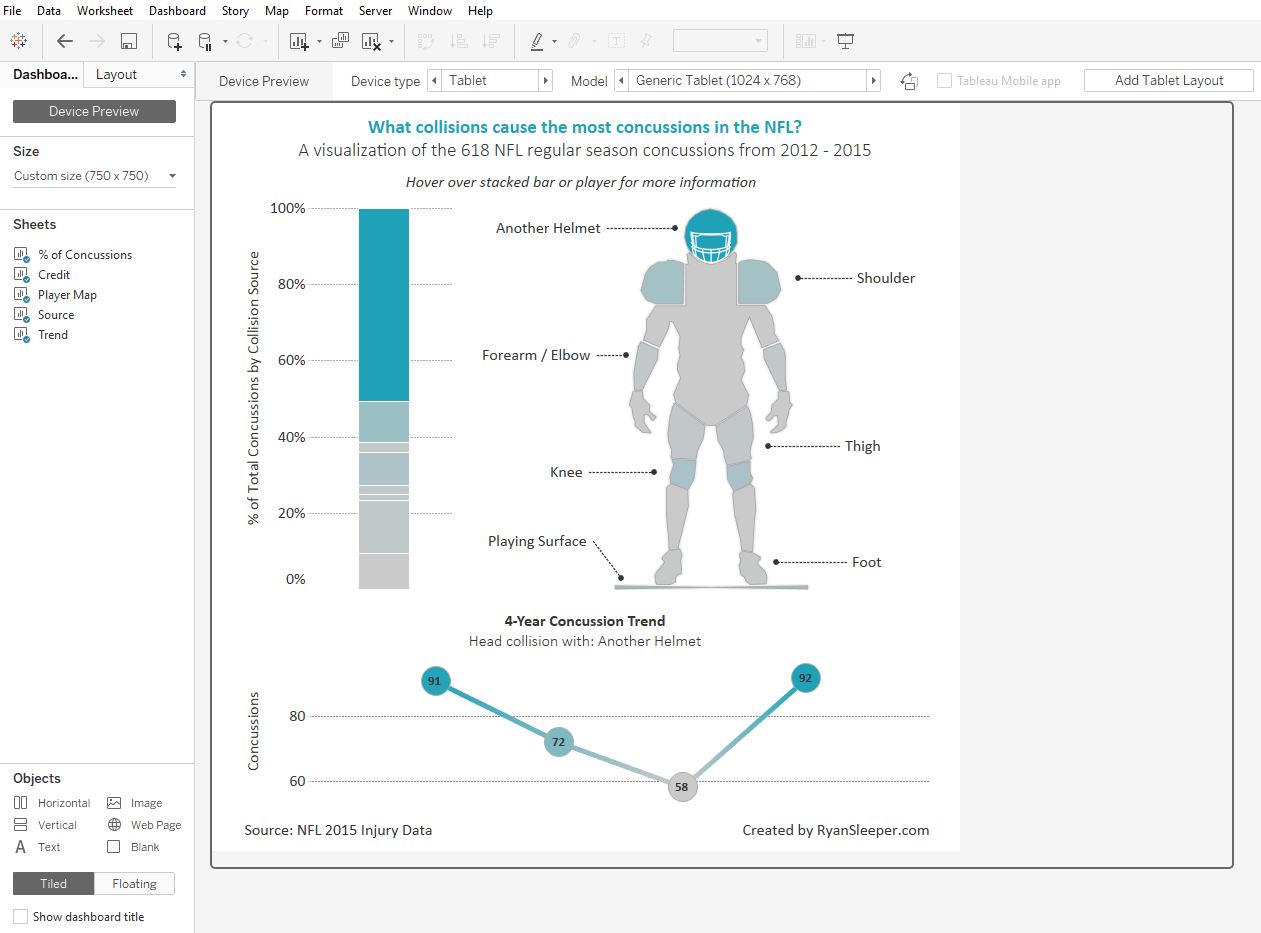Open the Data menu
The width and height of the screenshot is (1261, 933).
click(x=49, y=11)
